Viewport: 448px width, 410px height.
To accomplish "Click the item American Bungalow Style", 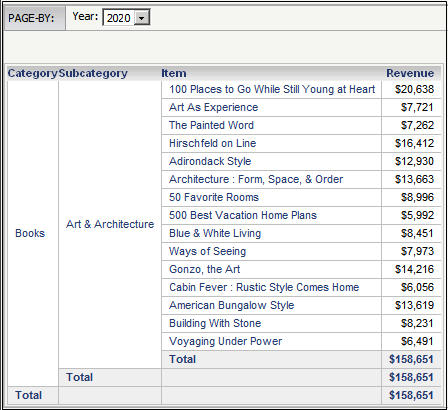I will click(x=231, y=305).
